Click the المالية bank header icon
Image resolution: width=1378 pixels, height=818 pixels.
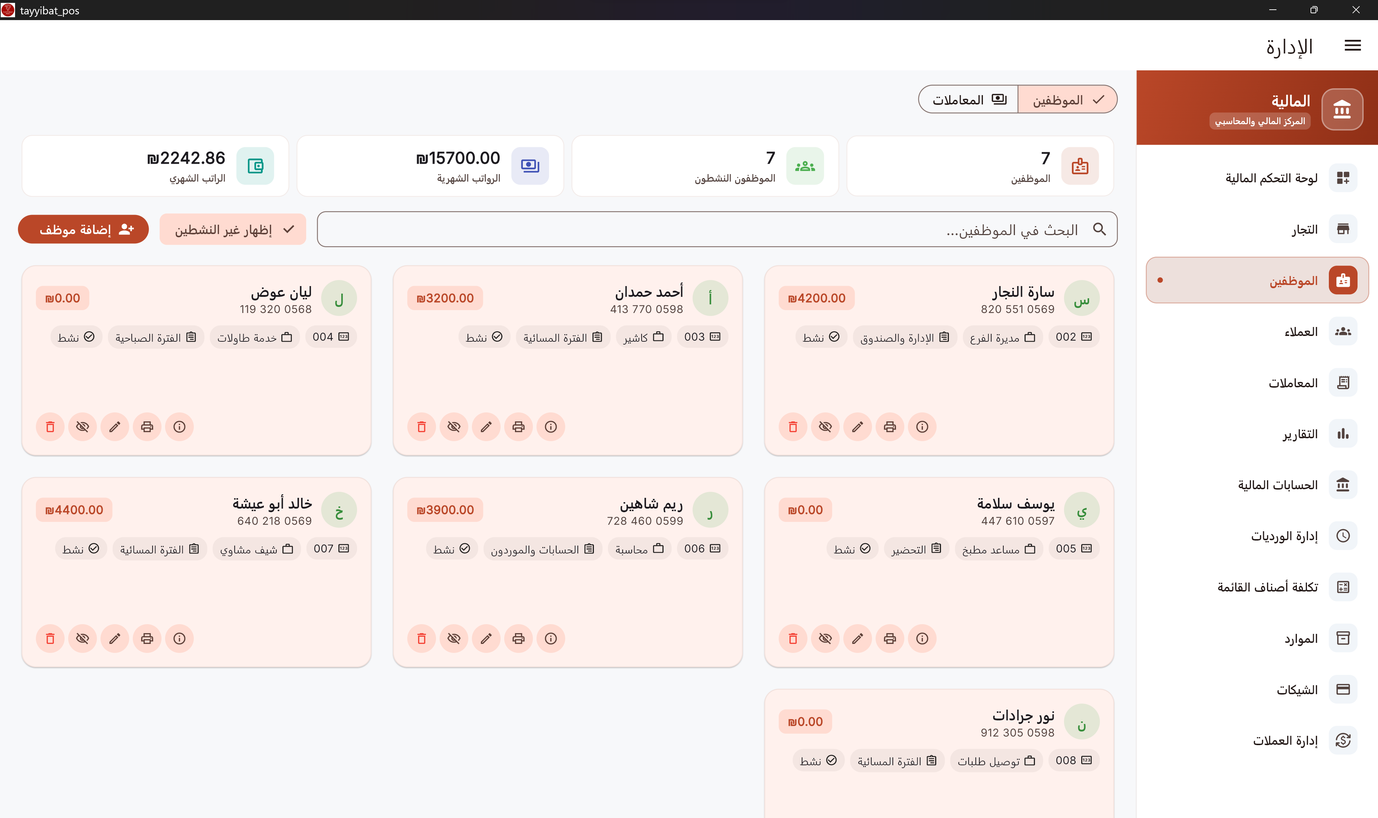pos(1342,109)
